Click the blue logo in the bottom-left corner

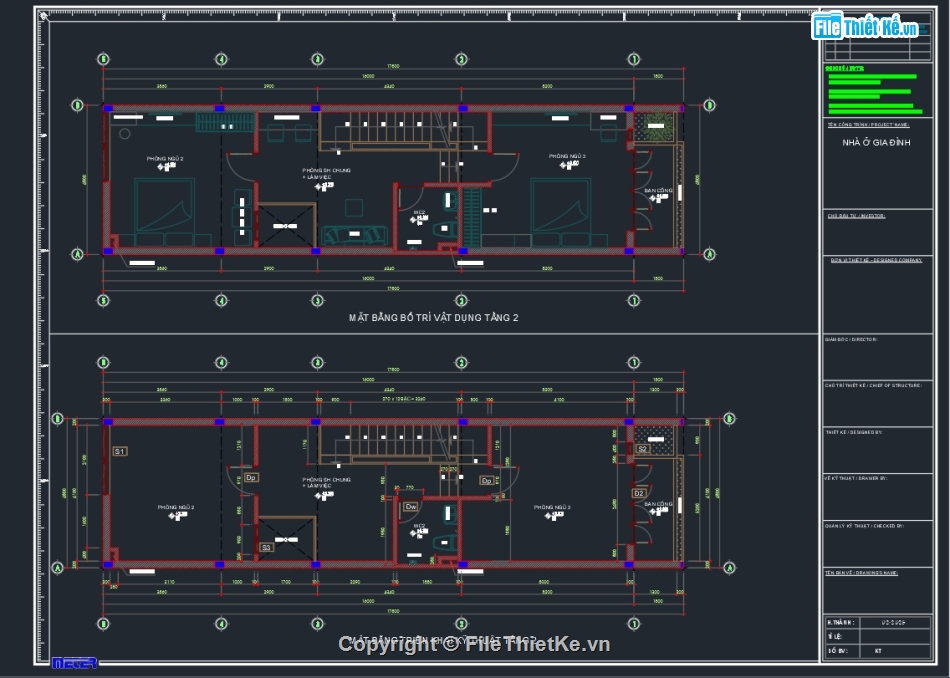coord(74,662)
